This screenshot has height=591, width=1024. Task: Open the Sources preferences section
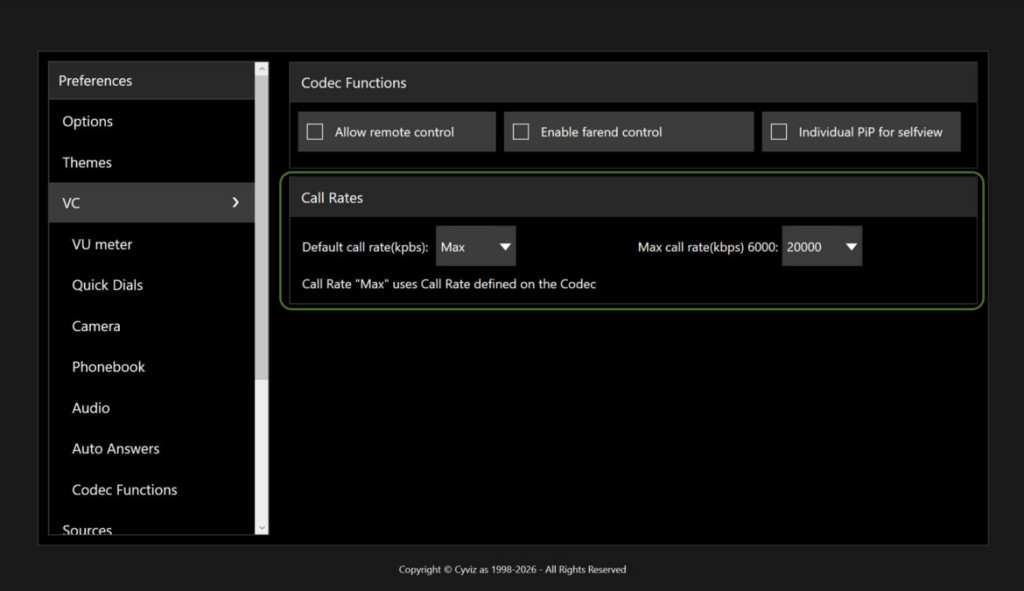click(87, 529)
